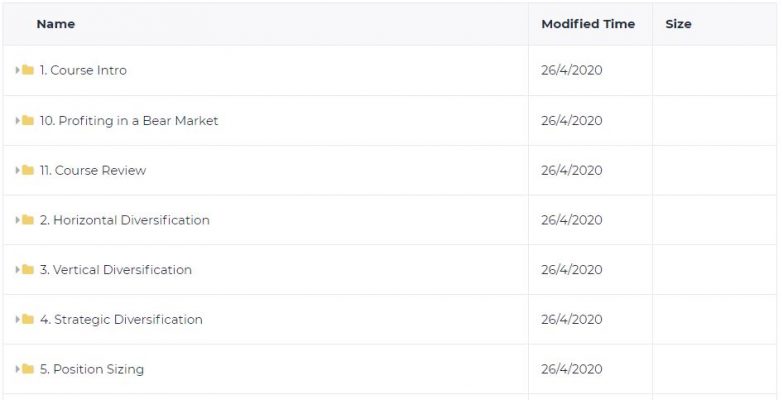Expand the 11. Course Review folder arrow

17,170
